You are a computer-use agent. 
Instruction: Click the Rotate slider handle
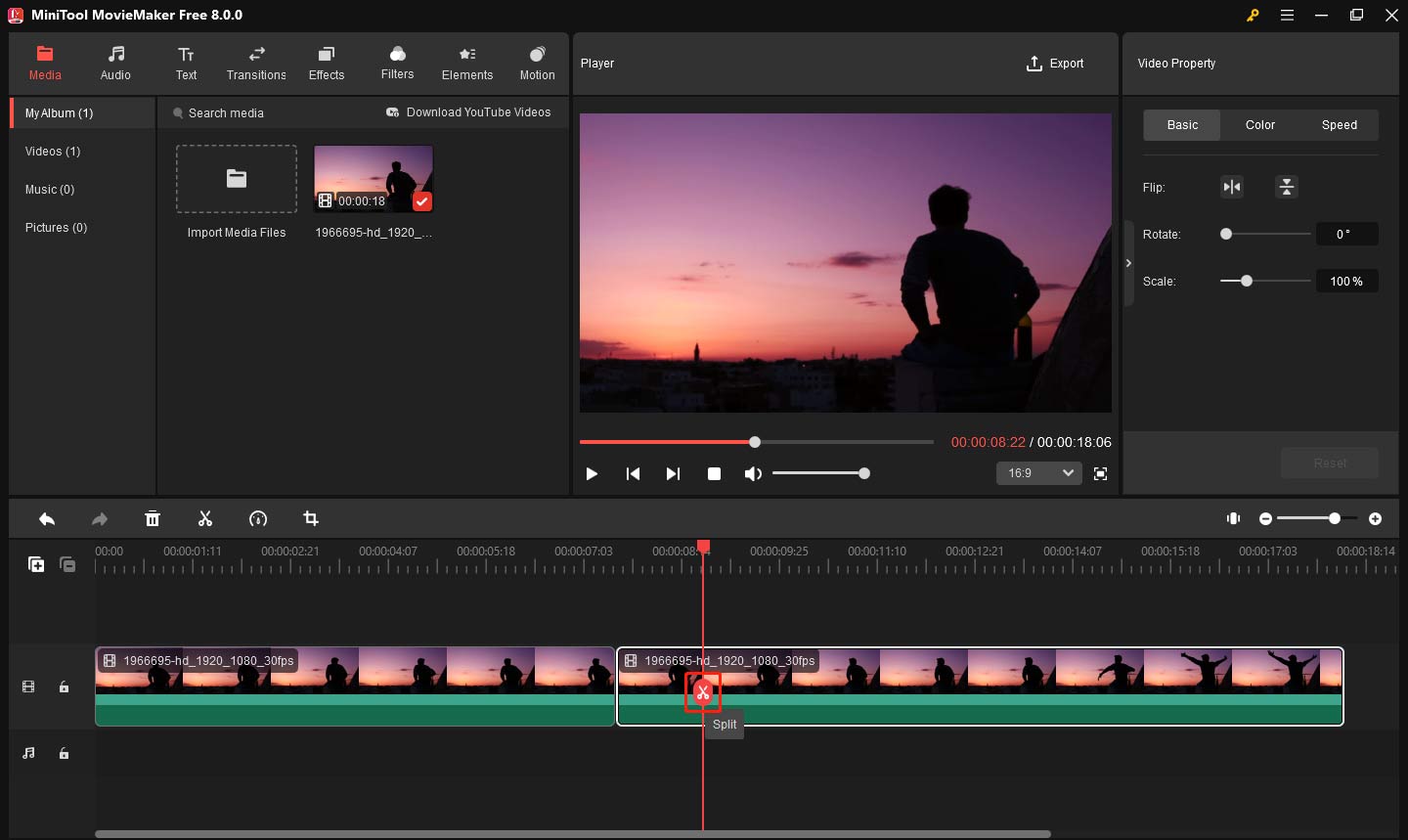click(x=1226, y=234)
